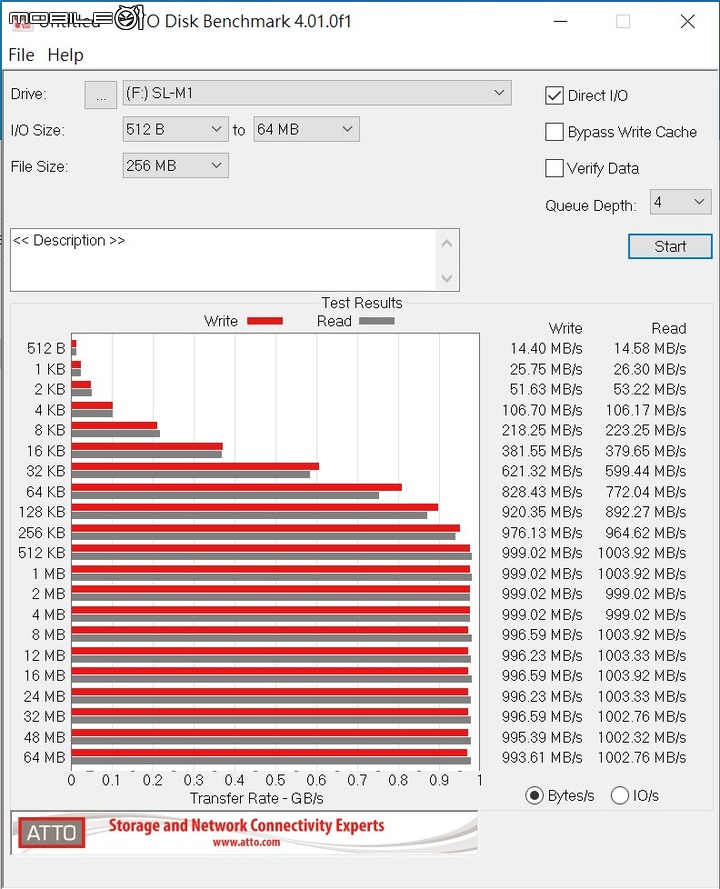Click the ATTO logo in the banner
The width and height of the screenshot is (720, 889).
[52, 832]
